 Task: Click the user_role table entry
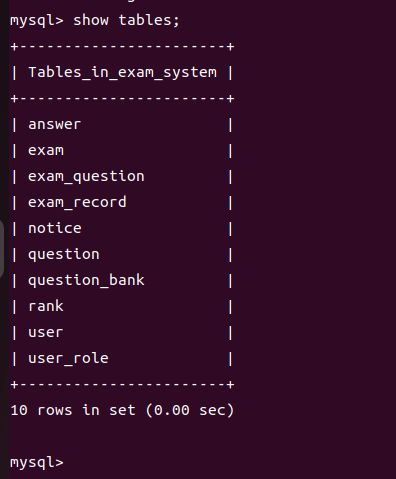[68, 358]
